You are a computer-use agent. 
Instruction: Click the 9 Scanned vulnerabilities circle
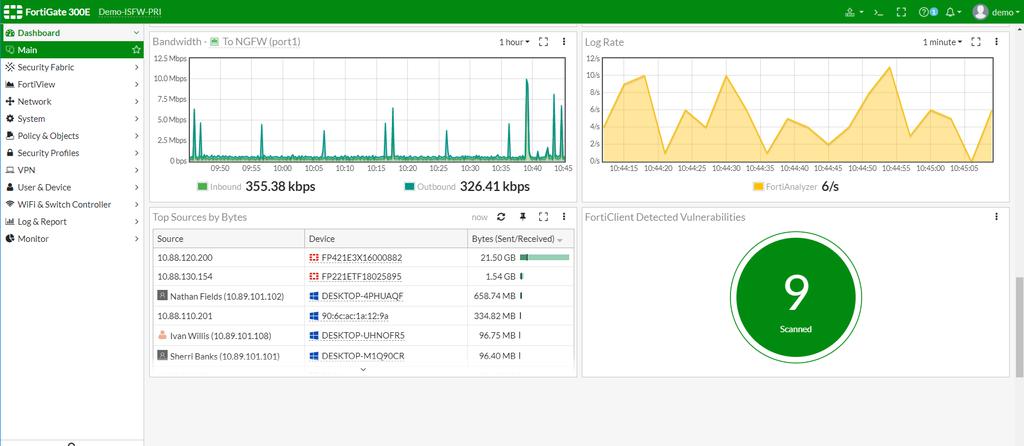click(795, 296)
